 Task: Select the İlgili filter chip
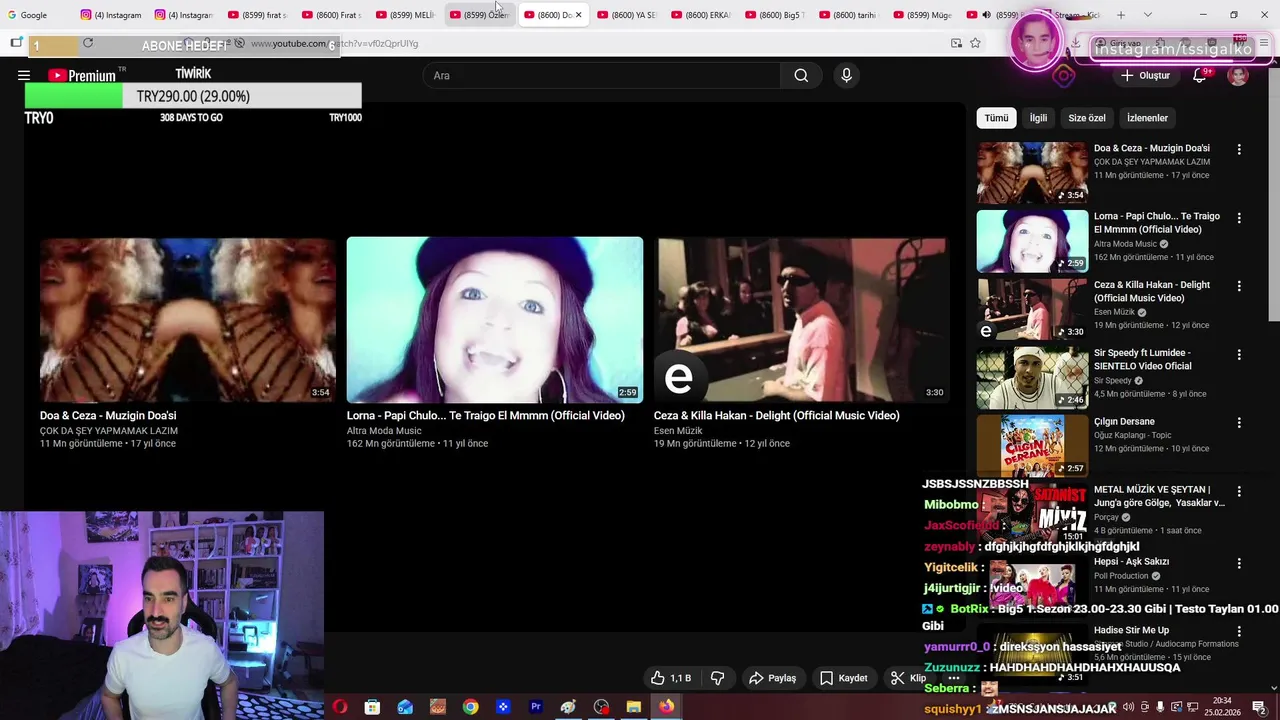[1038, 118]
